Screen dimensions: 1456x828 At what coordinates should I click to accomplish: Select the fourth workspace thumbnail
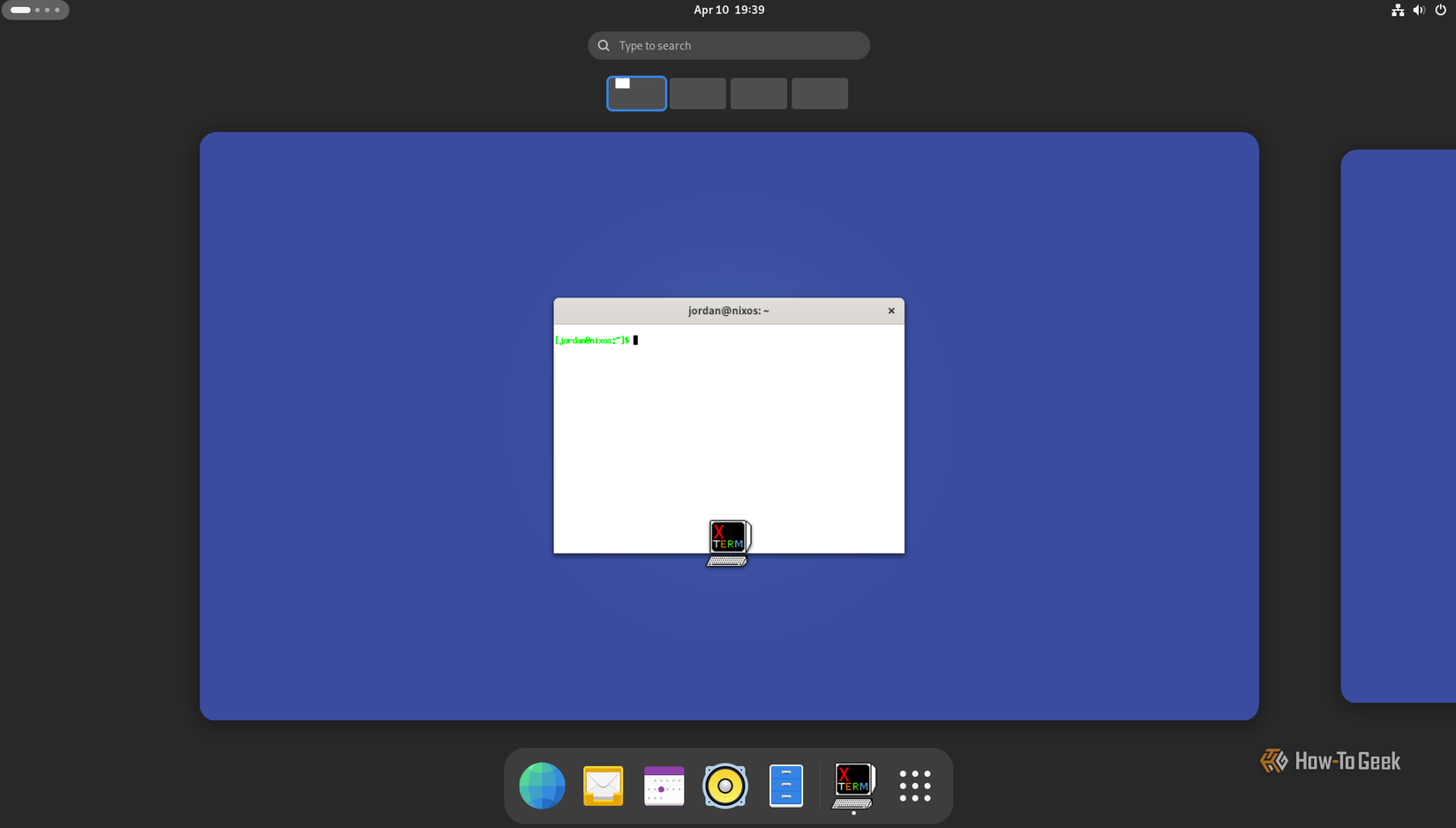pos(819,93)
